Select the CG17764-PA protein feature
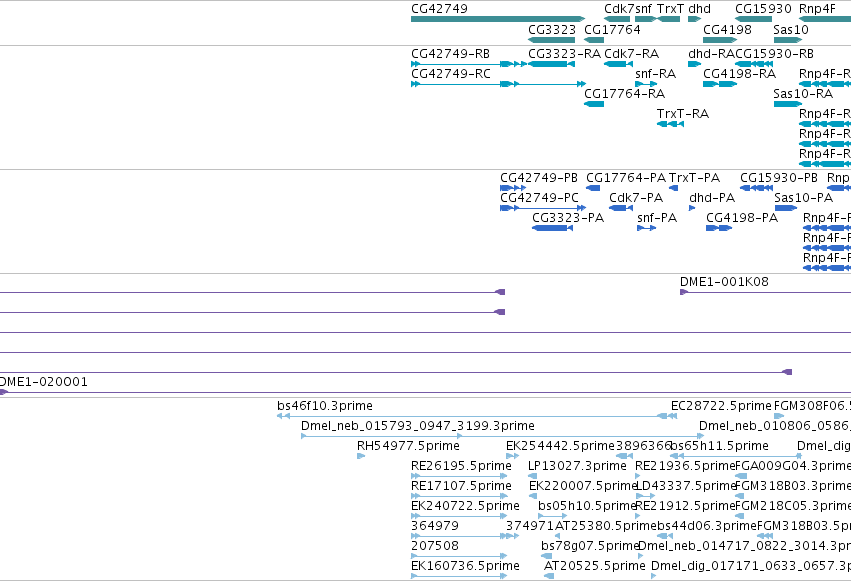851x581 pixels. 593,188
